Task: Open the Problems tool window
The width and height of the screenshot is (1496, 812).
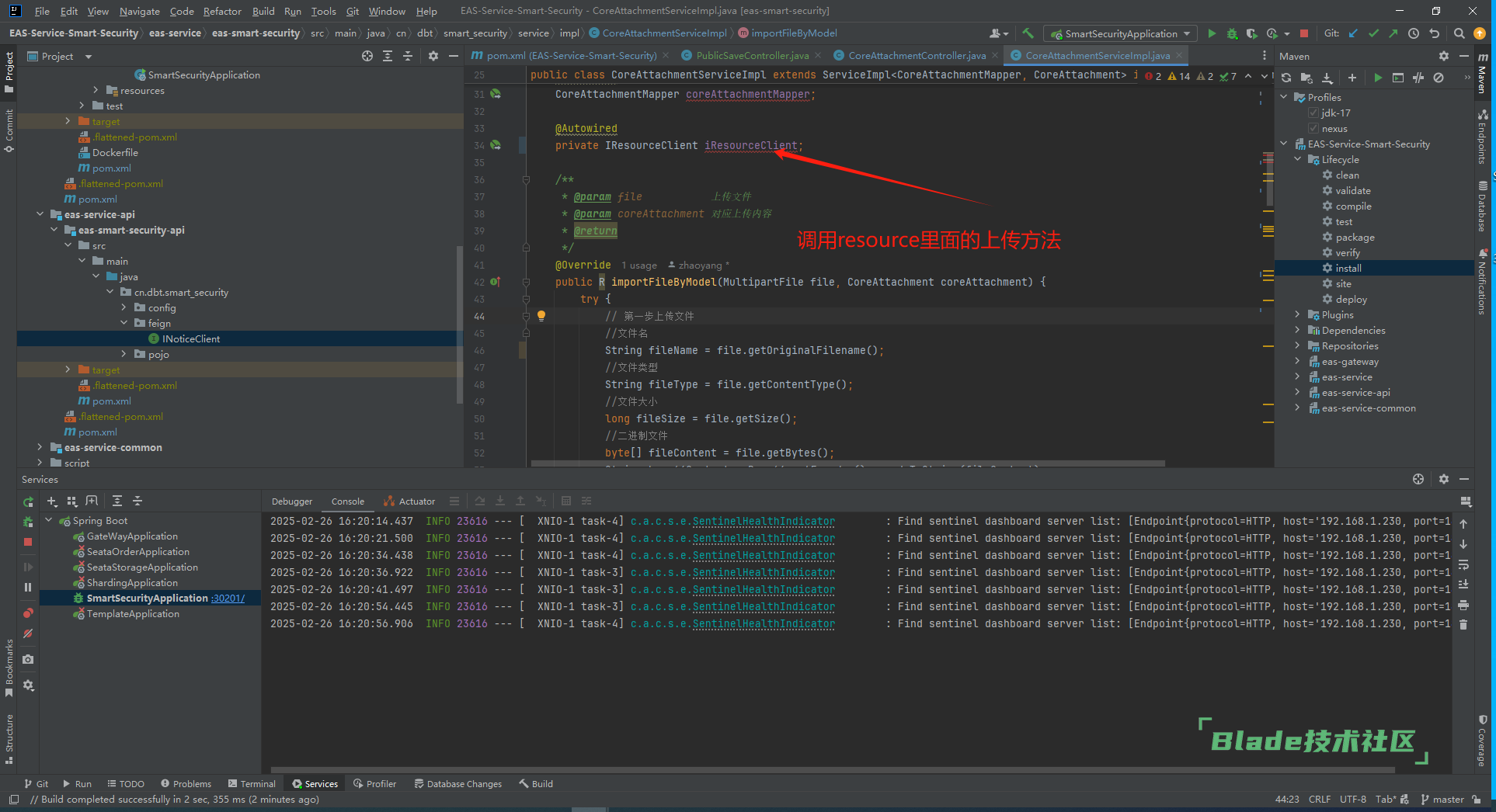Action: [186, 784]
